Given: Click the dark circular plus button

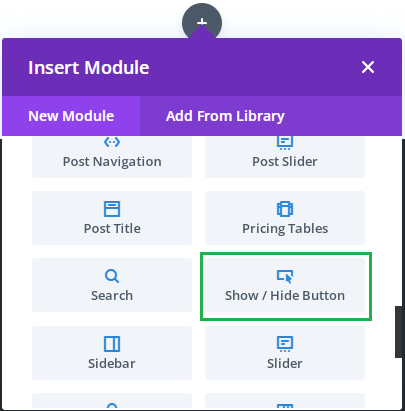Looking at the screenshot, I should point(202,22).
